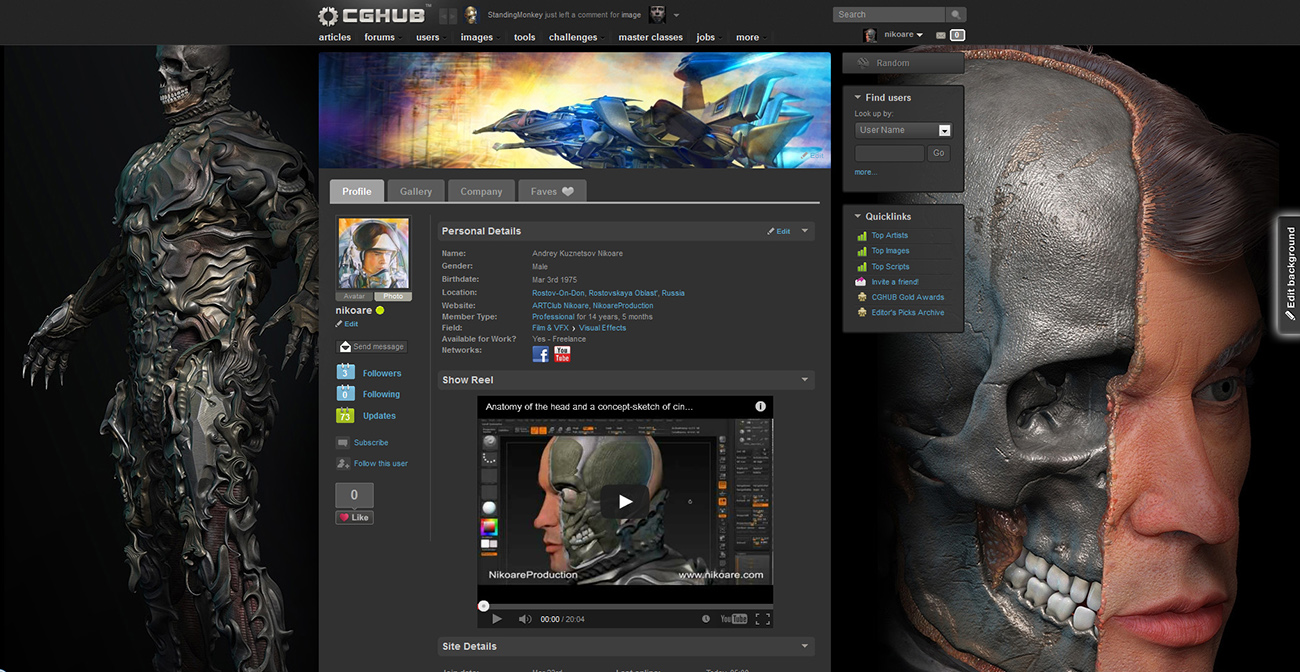Screen dimensions: 1300x672
Task: Open the master classes menu
Action: coord(651,37)
